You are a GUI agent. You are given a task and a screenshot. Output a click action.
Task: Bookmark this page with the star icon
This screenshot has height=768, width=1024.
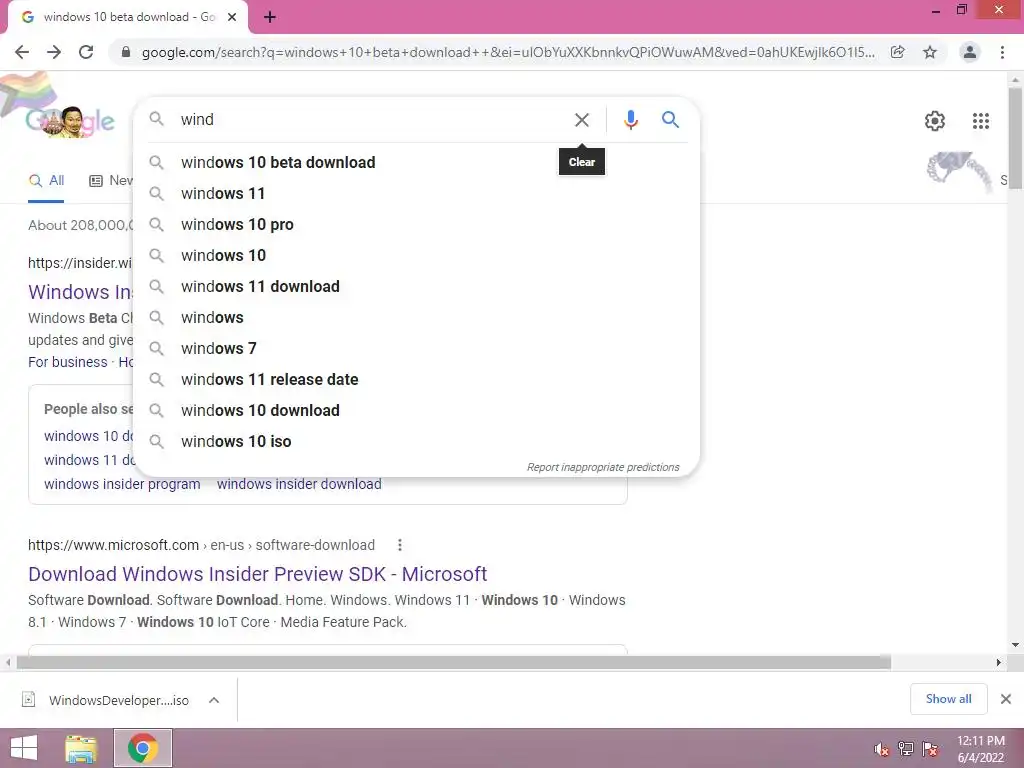pyautogui.click(x=930, y=52)
